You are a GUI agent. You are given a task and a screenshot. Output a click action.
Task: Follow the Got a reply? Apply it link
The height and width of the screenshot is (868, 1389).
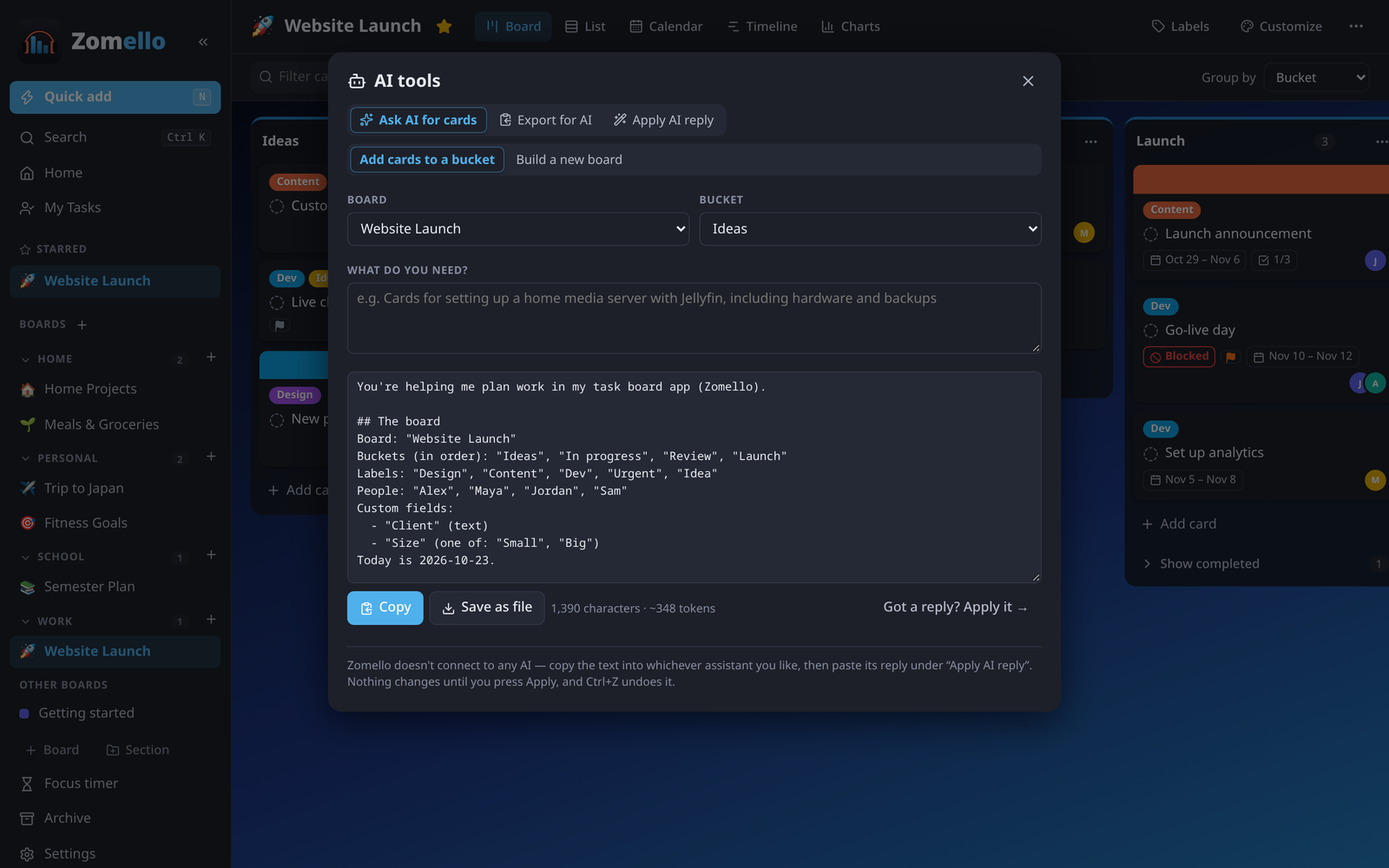coord(955,608)
